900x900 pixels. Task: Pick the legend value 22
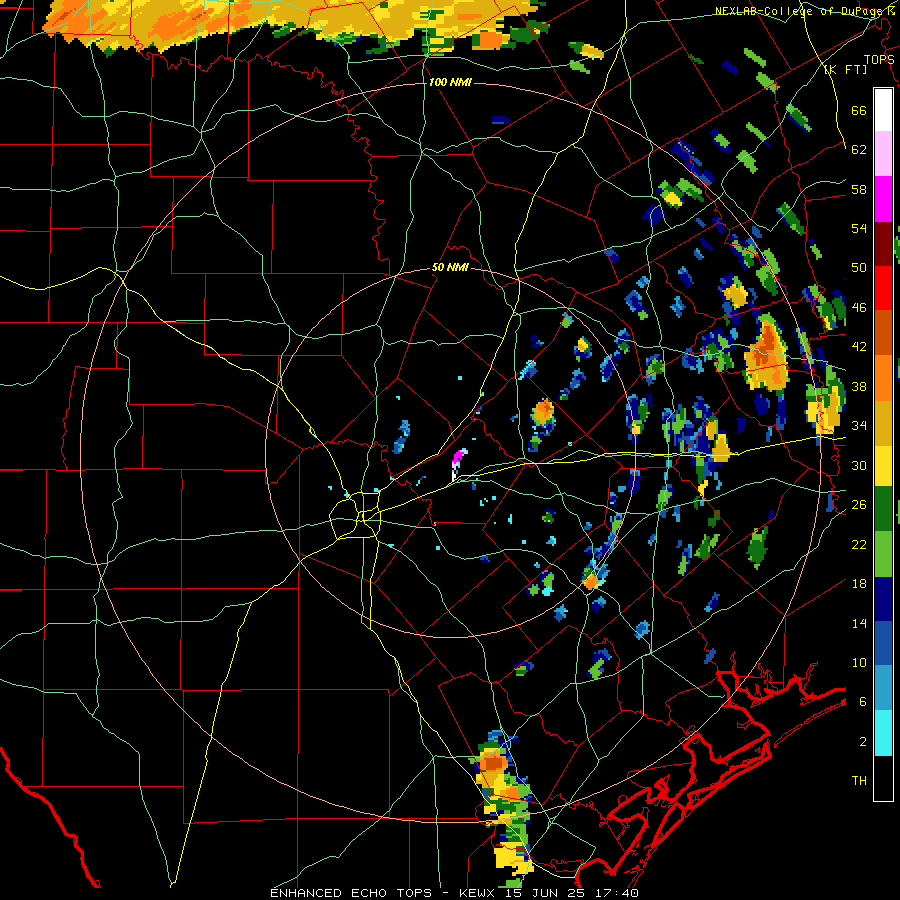(859, 544)
